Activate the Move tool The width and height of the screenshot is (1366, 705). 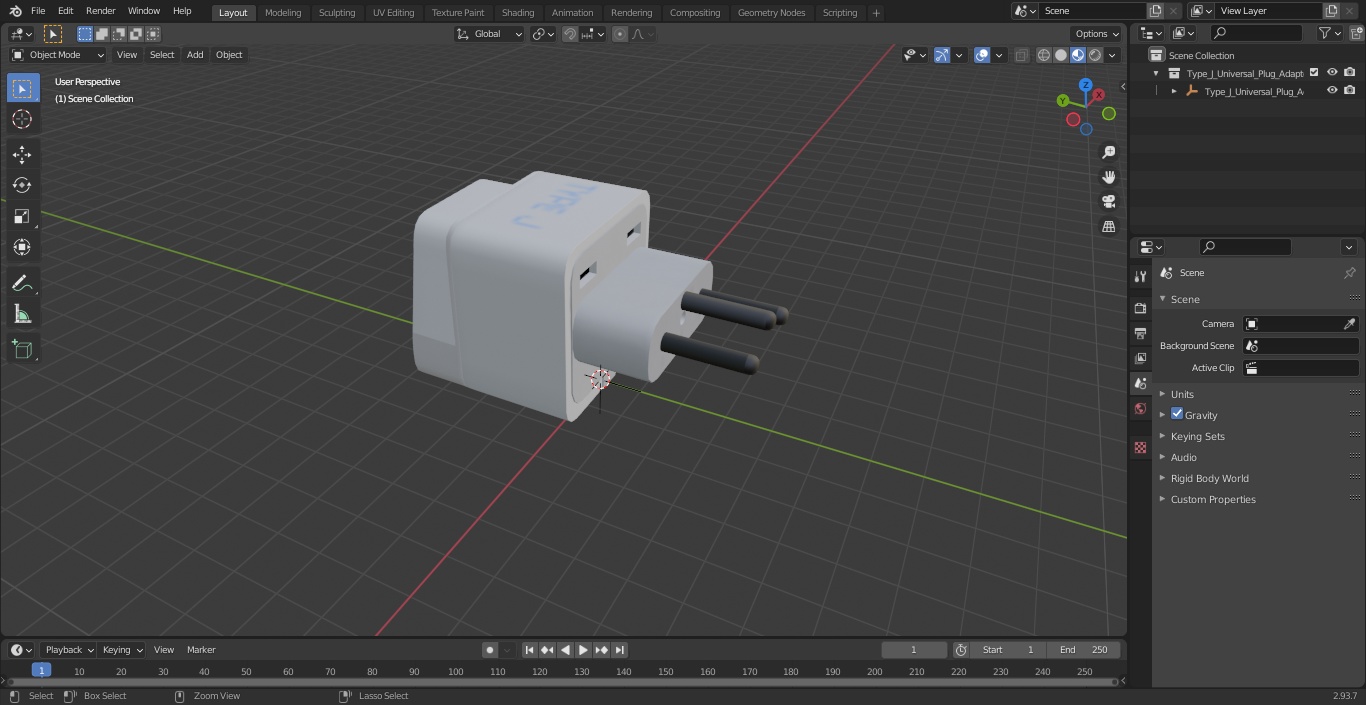22,154
